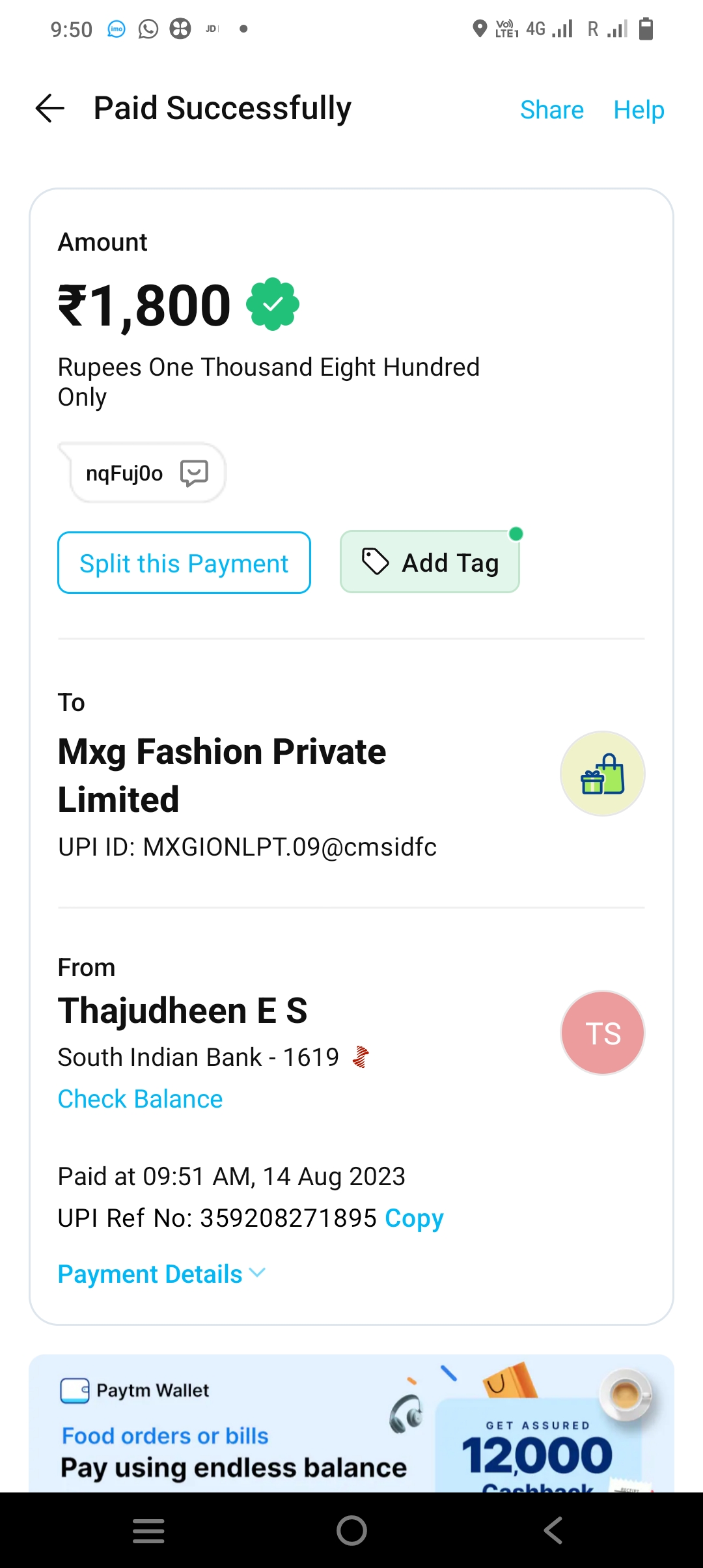This screenshot has width=703, height=1568.
Task: Tap the TS profile avatar
Action: [602, 1033]
